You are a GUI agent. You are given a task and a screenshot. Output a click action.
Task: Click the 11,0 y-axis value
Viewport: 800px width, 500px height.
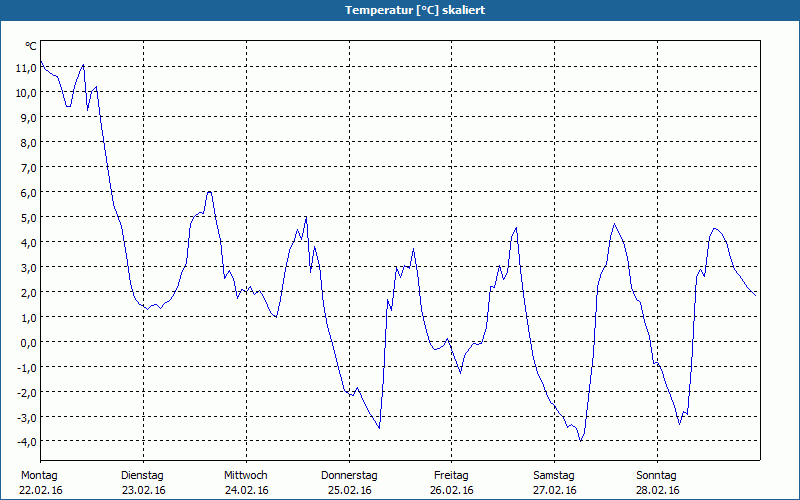(26, 67)
